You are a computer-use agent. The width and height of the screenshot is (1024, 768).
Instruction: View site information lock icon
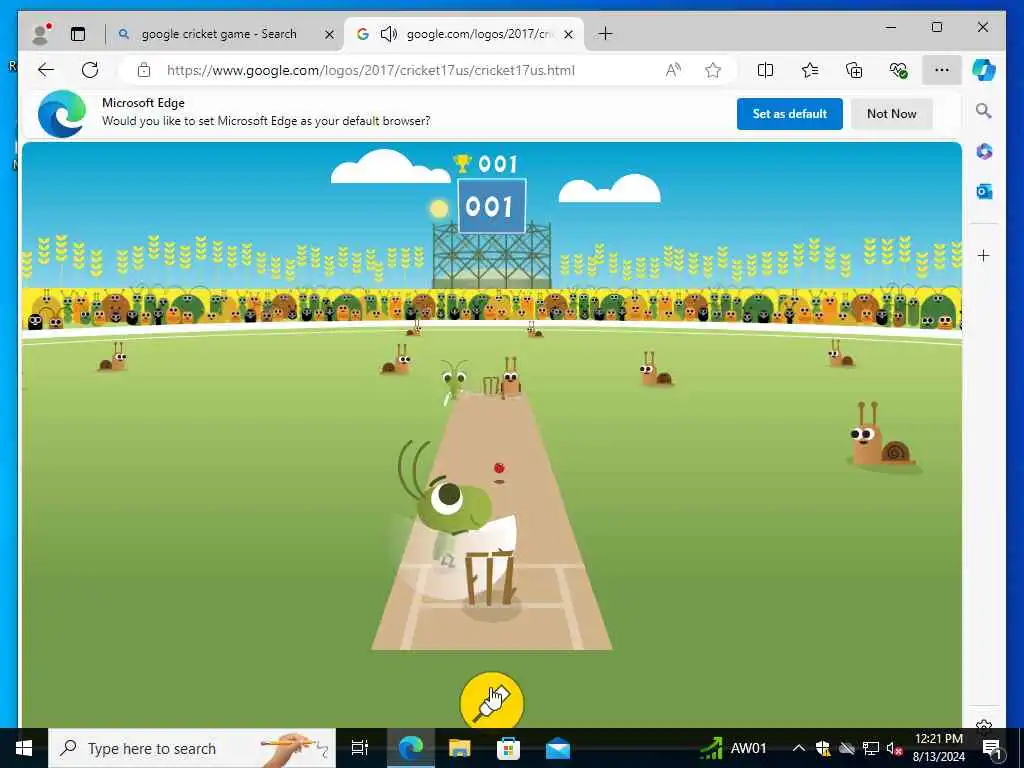click(x=144, y=70)
